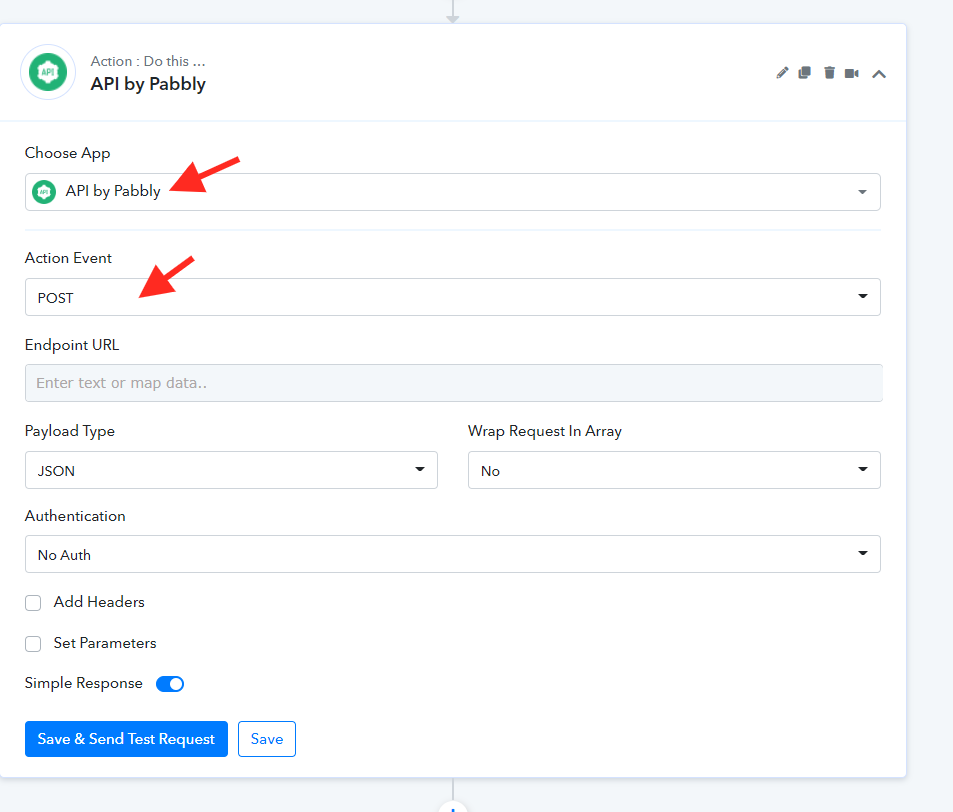Click Save & Send Test Request
Screen dimensions: 953x812
126,739
